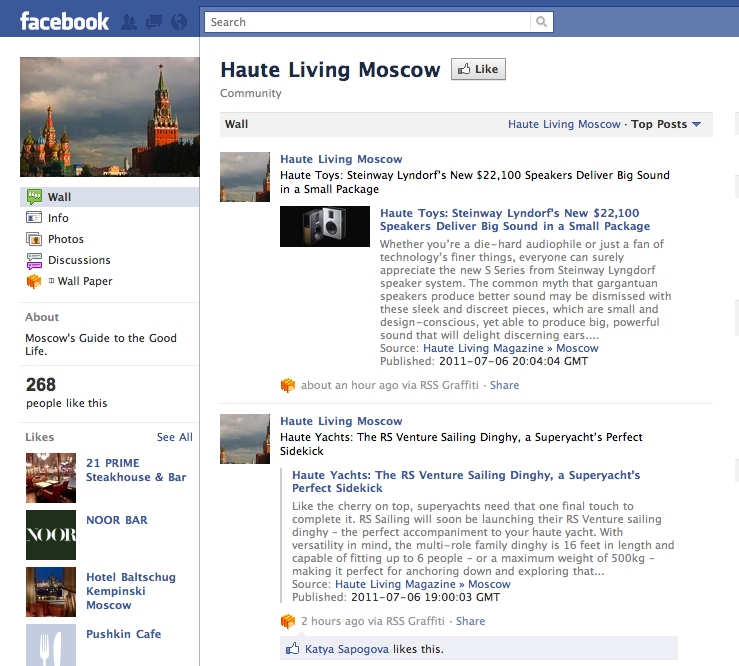This screenshot has height=666, width=739.
Task: Click the search magnifier icon
Action: tap(541, 22)
